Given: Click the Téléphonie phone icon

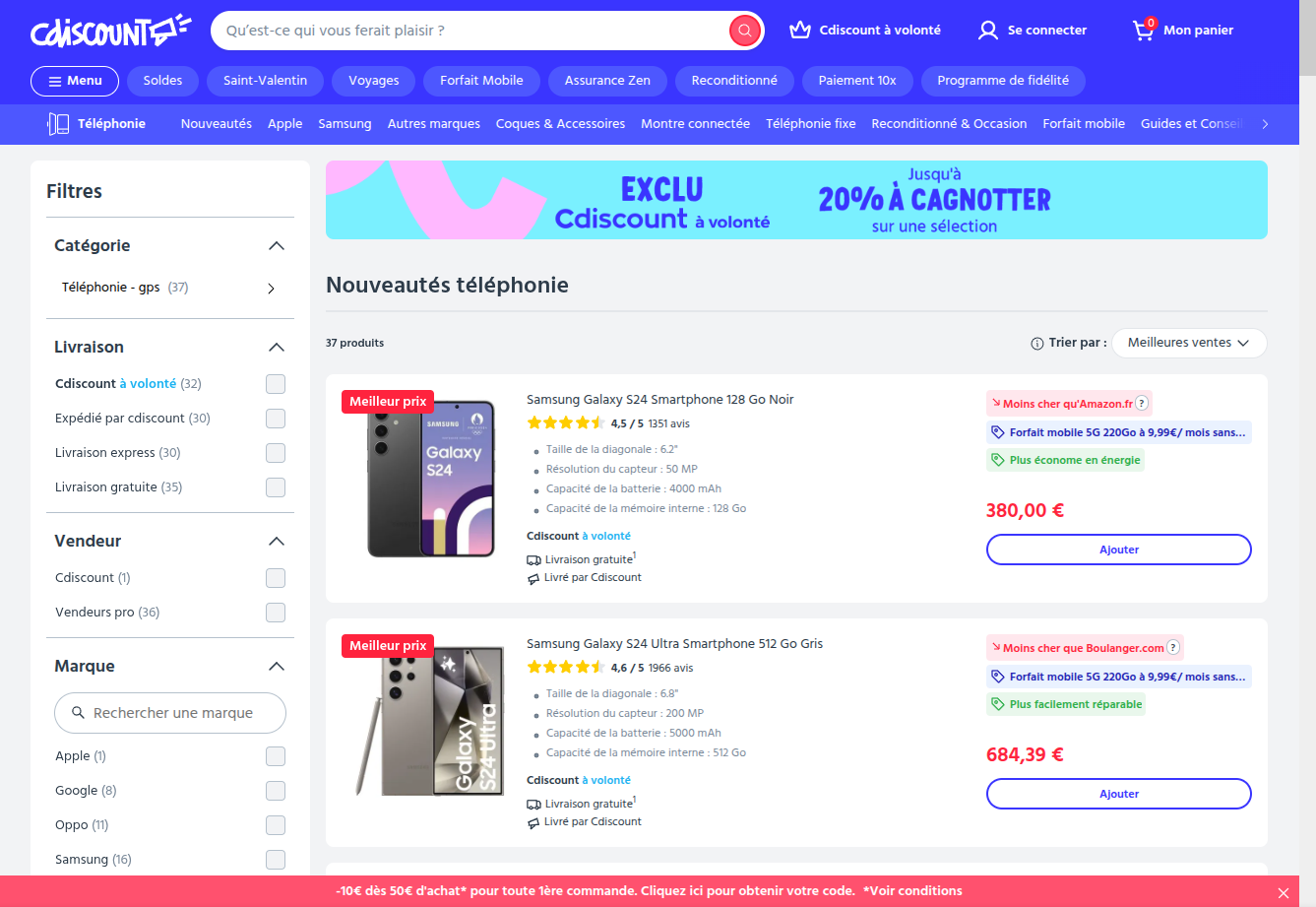Looking at the screenshot, I should 58,124.
